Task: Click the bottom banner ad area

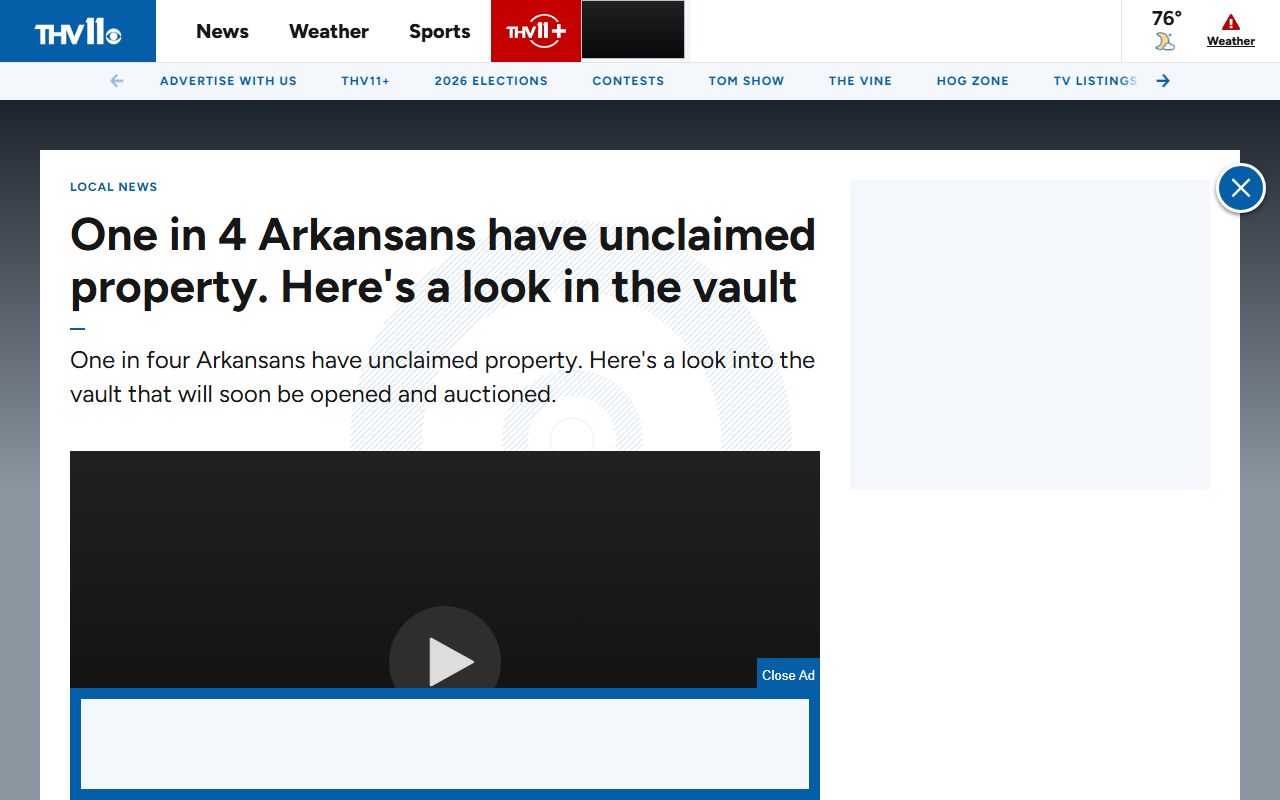Action: pyautogui.click(x=445, y=744)
